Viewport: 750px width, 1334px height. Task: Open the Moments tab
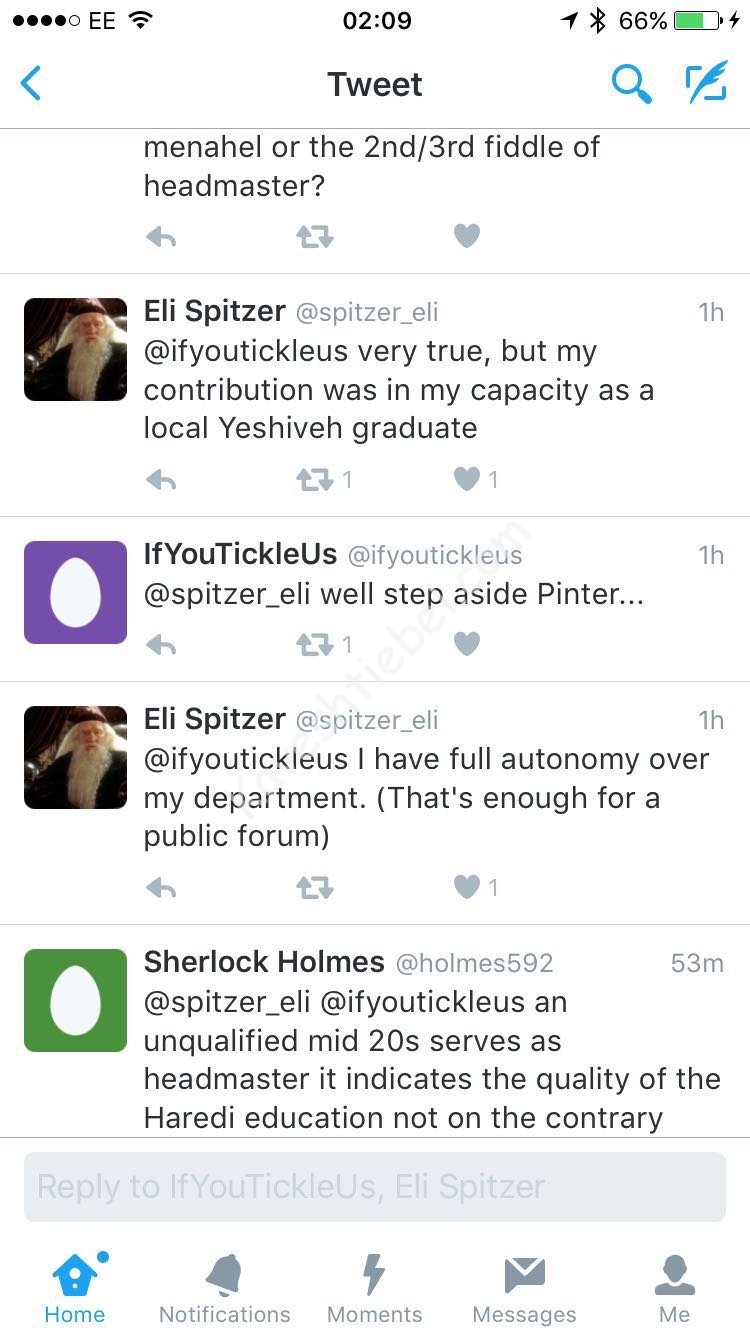tap(375, 1288)
